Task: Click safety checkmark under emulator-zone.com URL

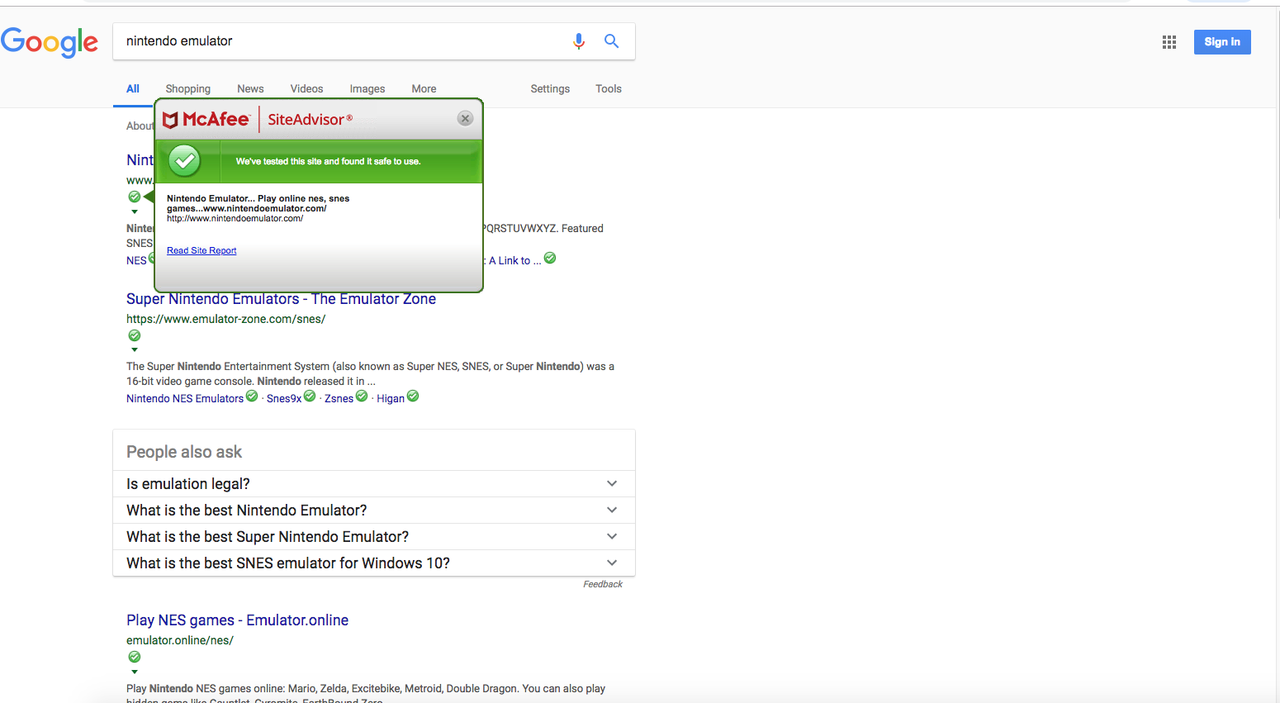Action: pyautogui.click(x=134, y=336)
